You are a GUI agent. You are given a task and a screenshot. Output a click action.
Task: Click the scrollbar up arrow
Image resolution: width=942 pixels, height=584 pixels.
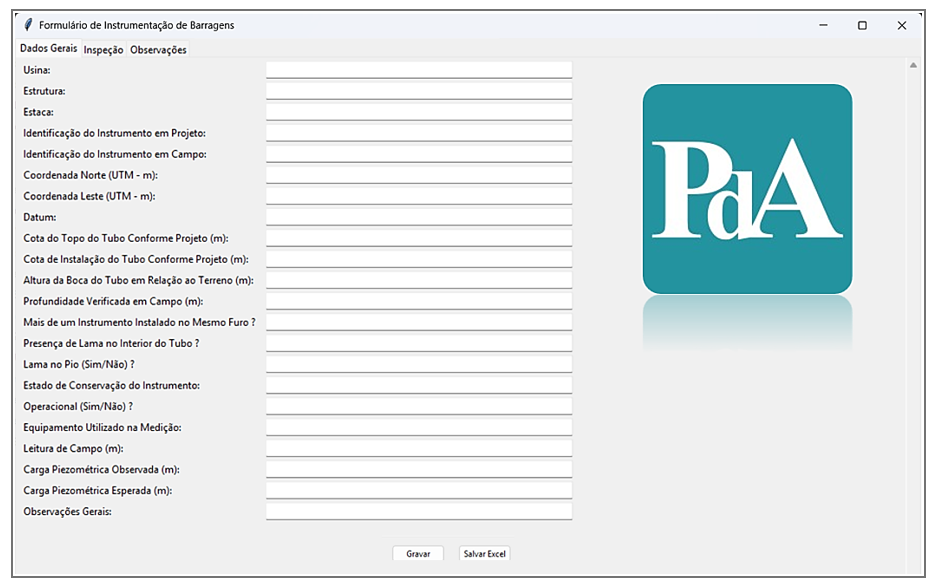(913, 65)
